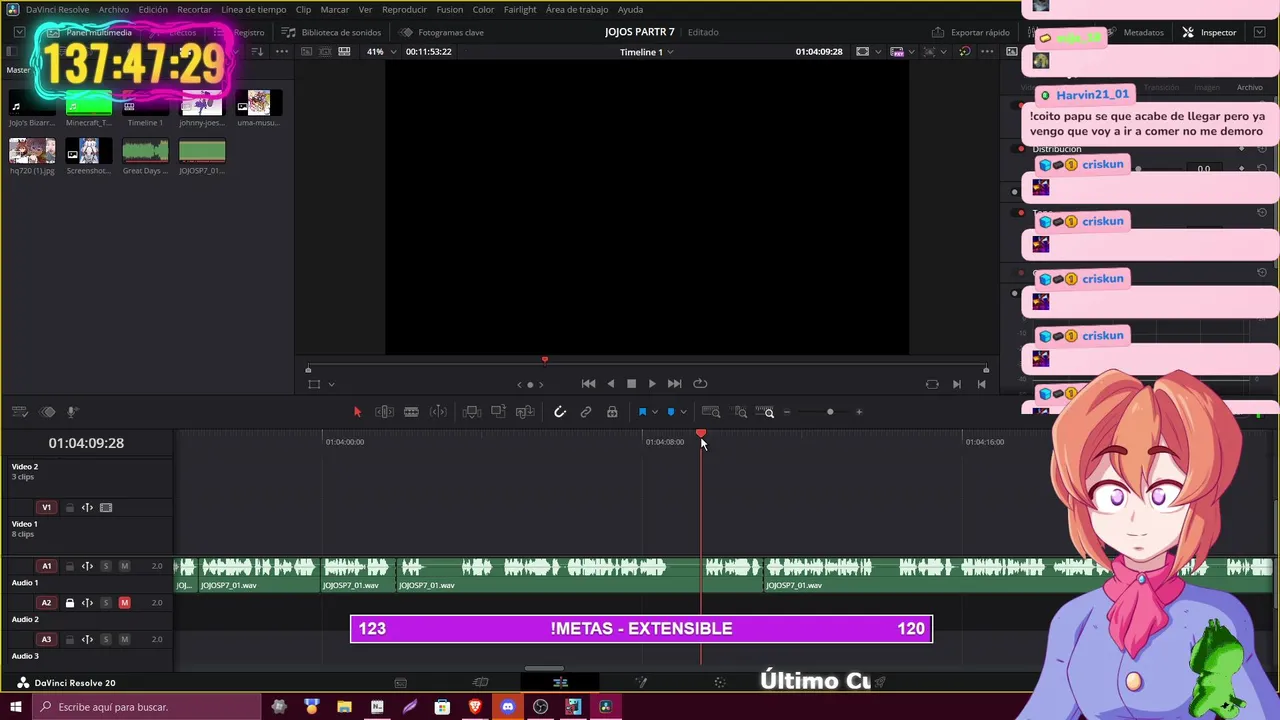Open Timeline View Options icon
The image size is (1280, 720).
pyautogui.click(x=19, y=412)
